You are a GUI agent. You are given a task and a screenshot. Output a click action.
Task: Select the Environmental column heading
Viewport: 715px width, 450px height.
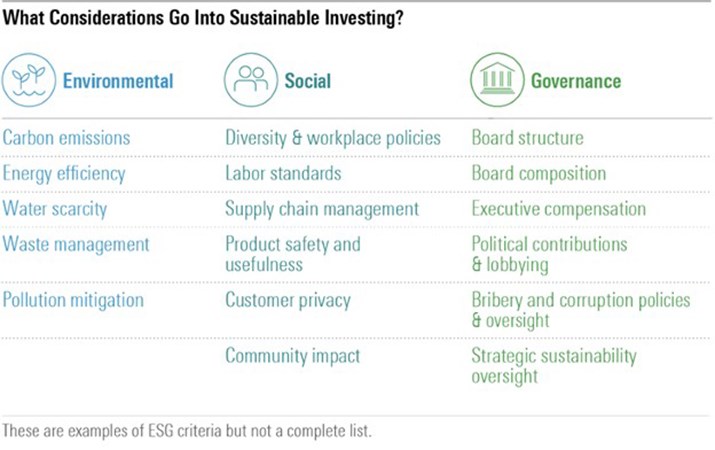pos(118,81)
